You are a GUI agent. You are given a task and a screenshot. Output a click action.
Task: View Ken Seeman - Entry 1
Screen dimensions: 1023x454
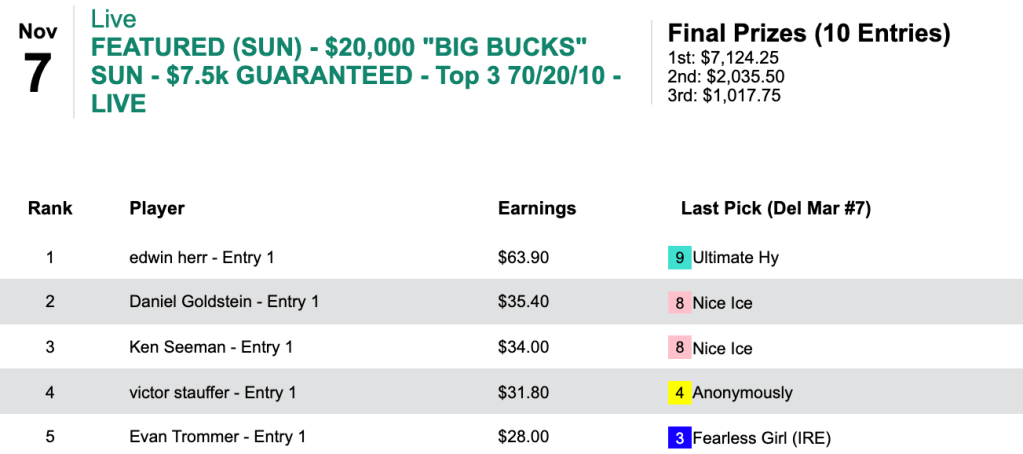coord(211,348)
